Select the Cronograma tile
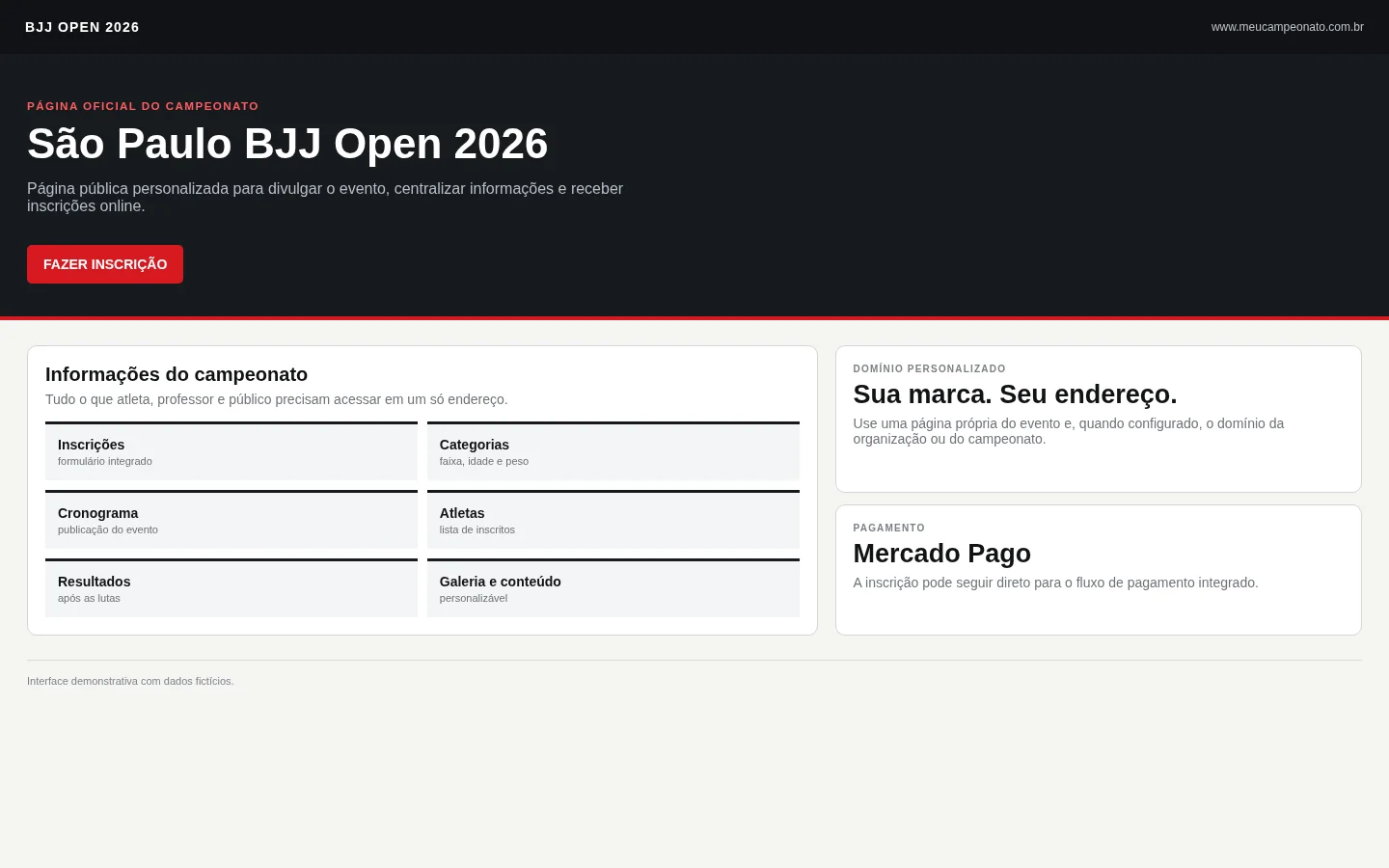Viewport: 1389px width, 868px height. [x=231, y=520]
